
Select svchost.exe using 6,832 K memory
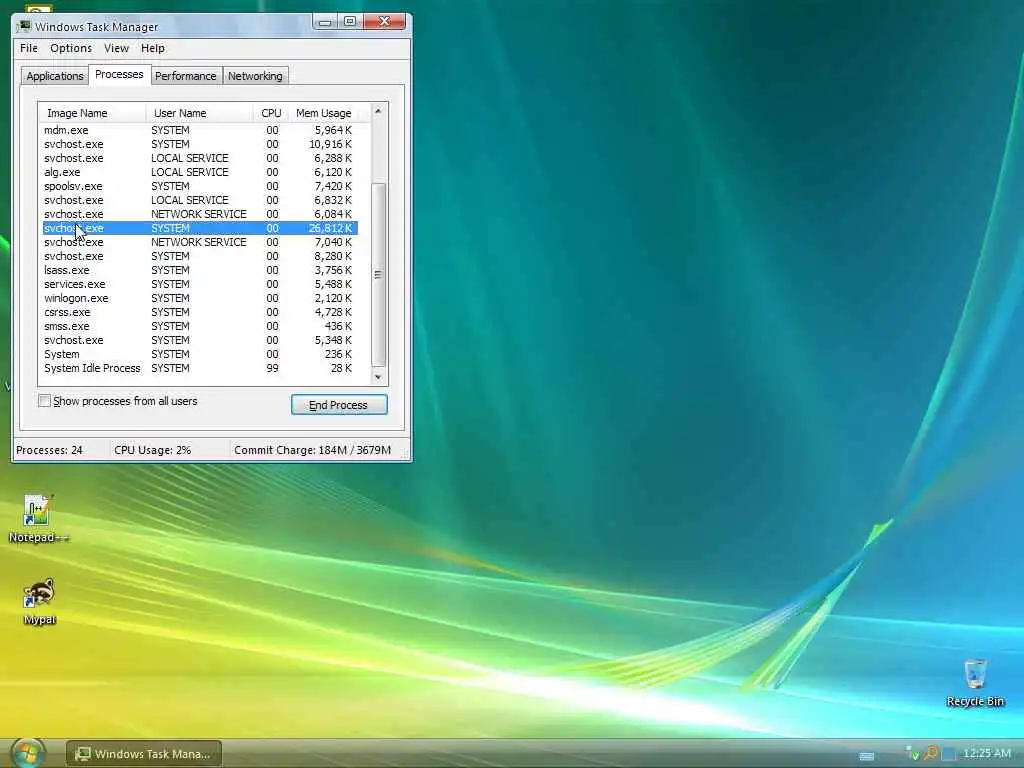pyautogui.click(x=200, y=200)
